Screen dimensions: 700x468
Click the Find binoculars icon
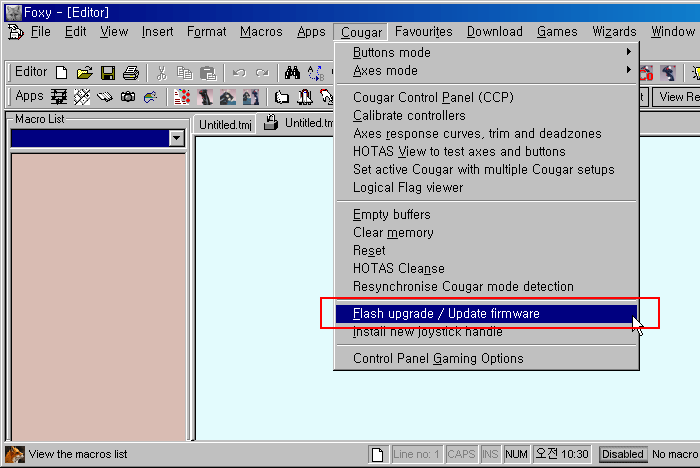[292, 72]
